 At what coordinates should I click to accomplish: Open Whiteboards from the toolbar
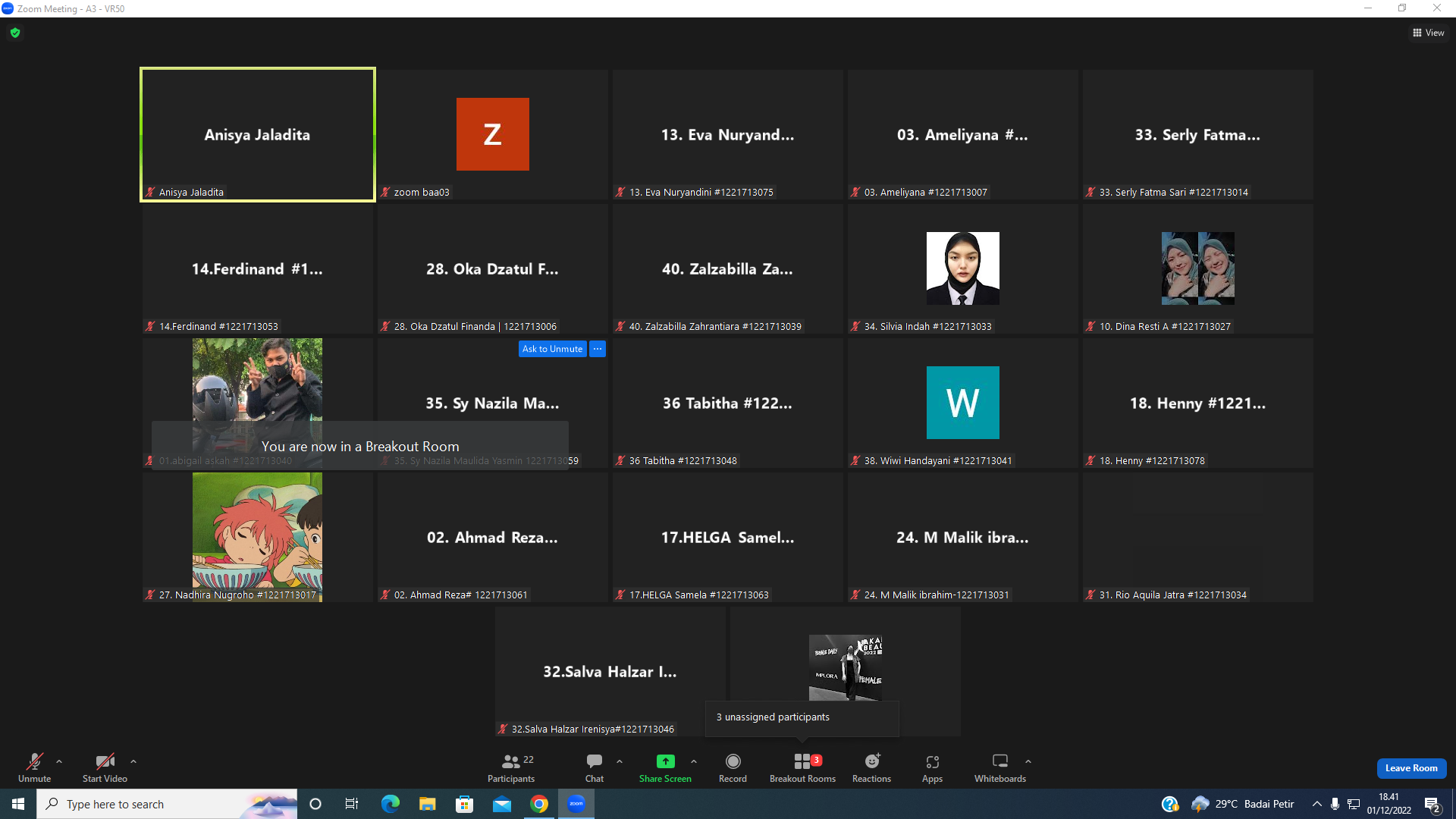click(x=1000, y=767)
